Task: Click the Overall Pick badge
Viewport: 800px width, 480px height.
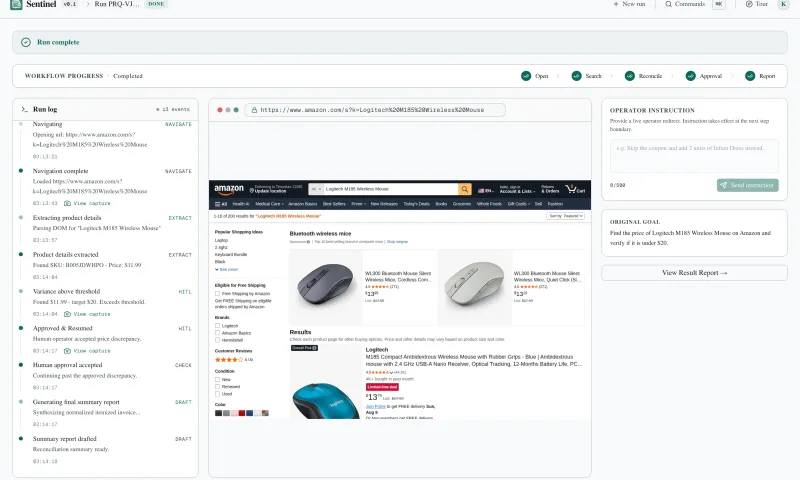Action: coord(305,348)
